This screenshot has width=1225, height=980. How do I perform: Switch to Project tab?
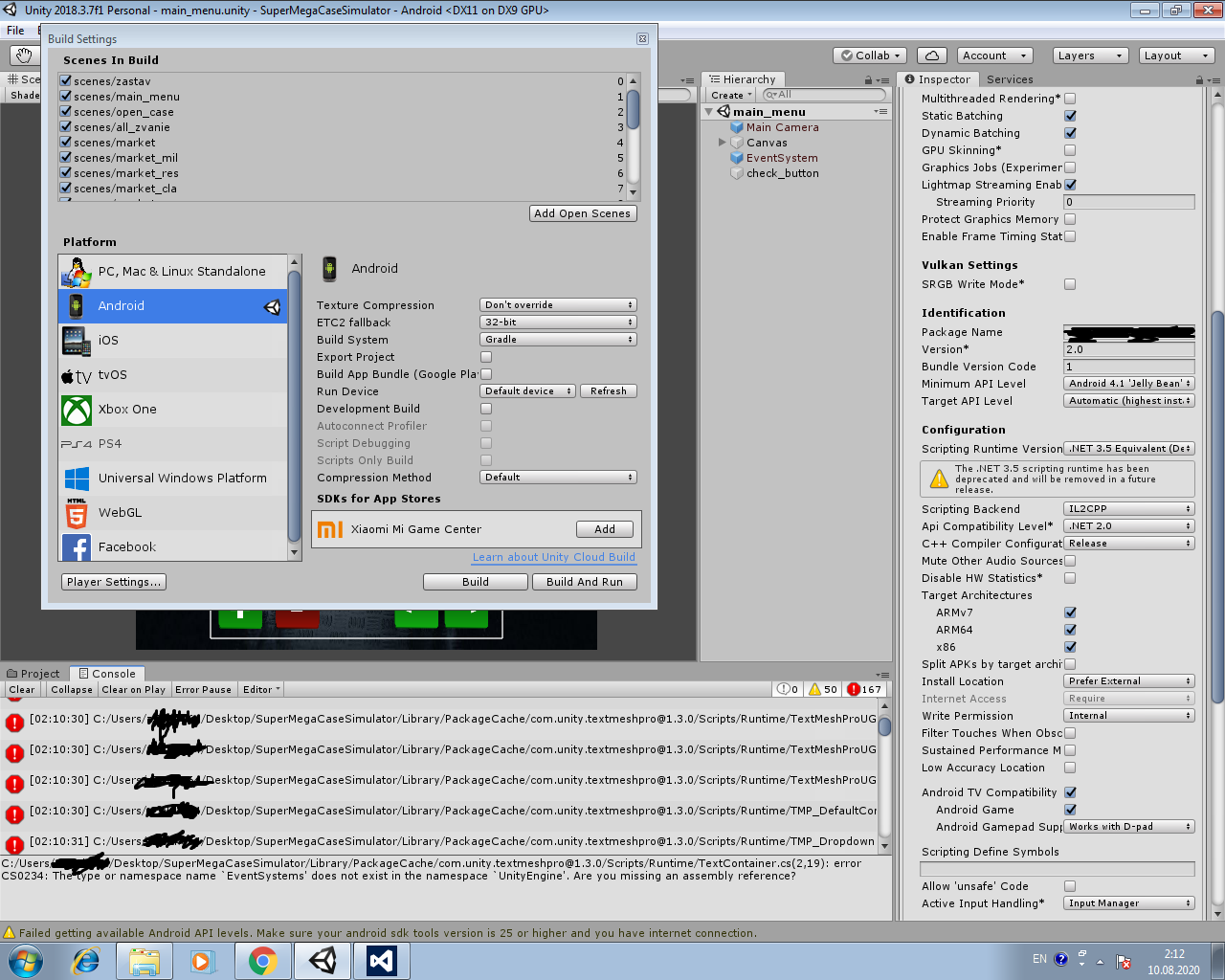click(x=33, y=674)
